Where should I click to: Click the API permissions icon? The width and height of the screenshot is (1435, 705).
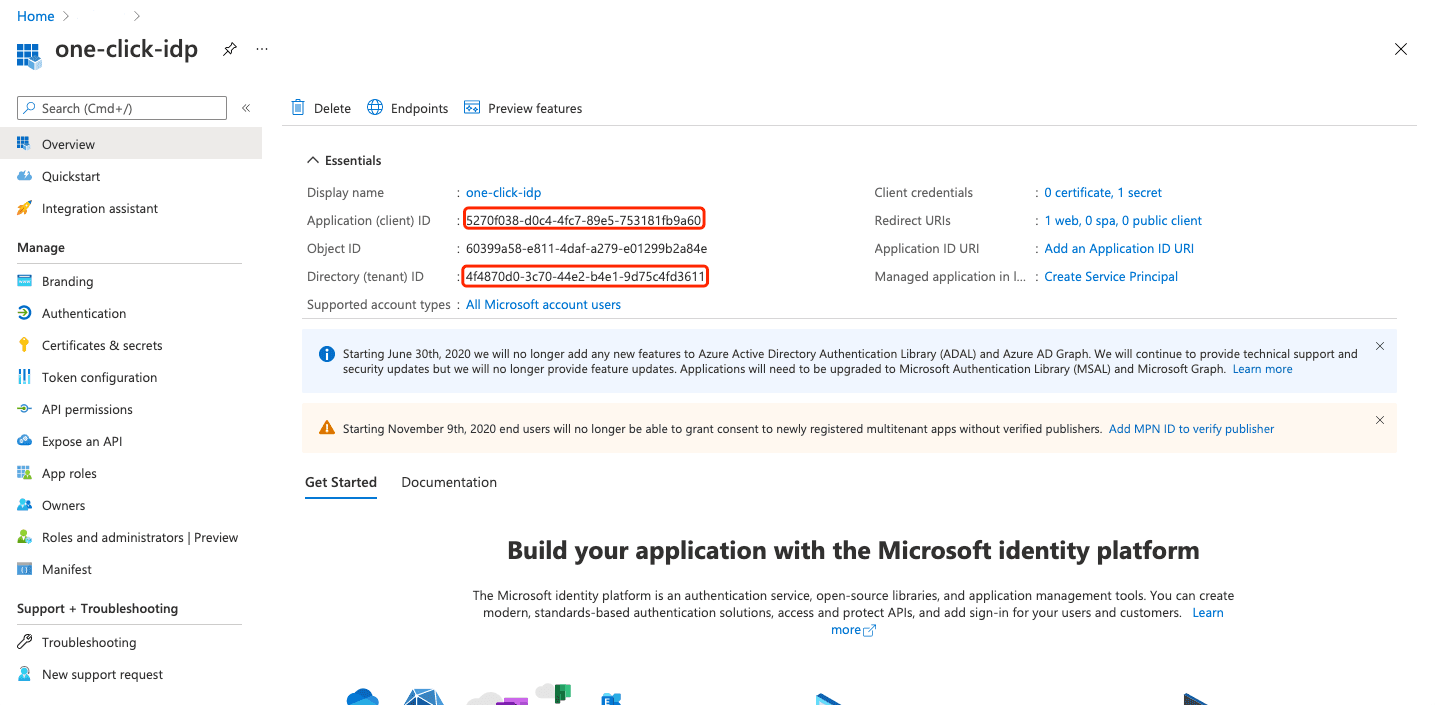(25, 409)
